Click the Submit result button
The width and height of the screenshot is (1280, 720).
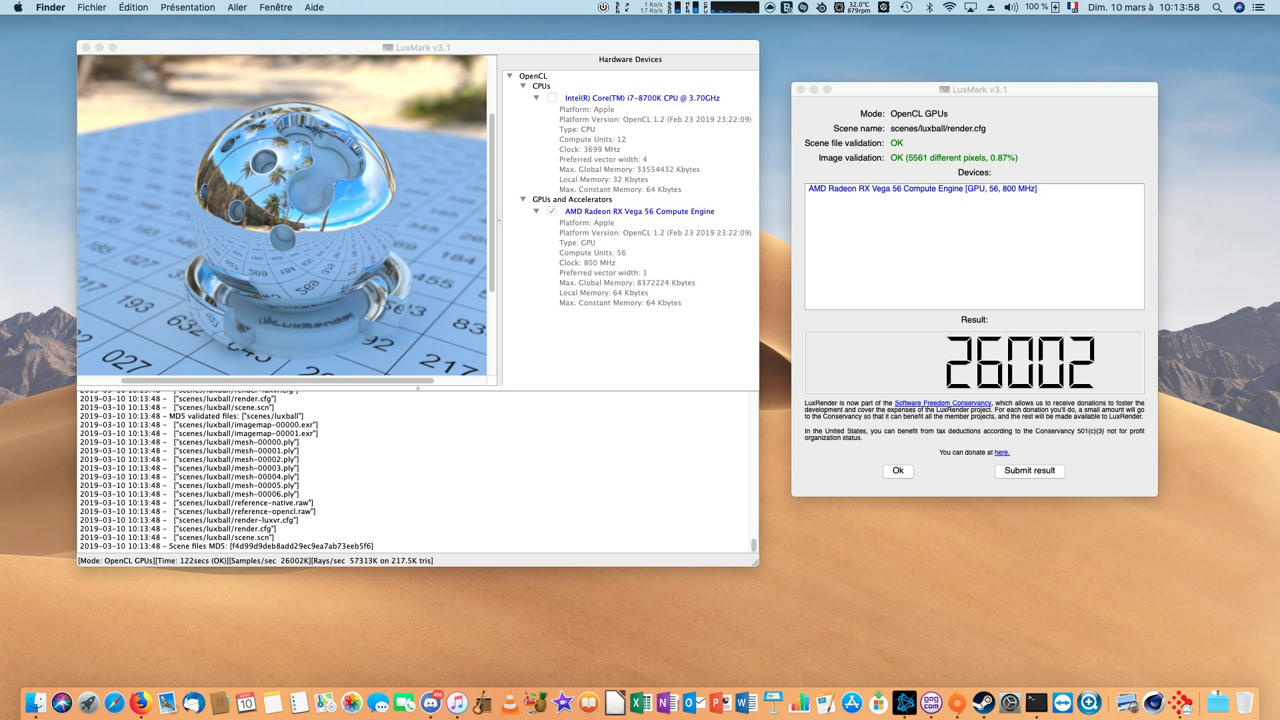[x=1029, y=471]
